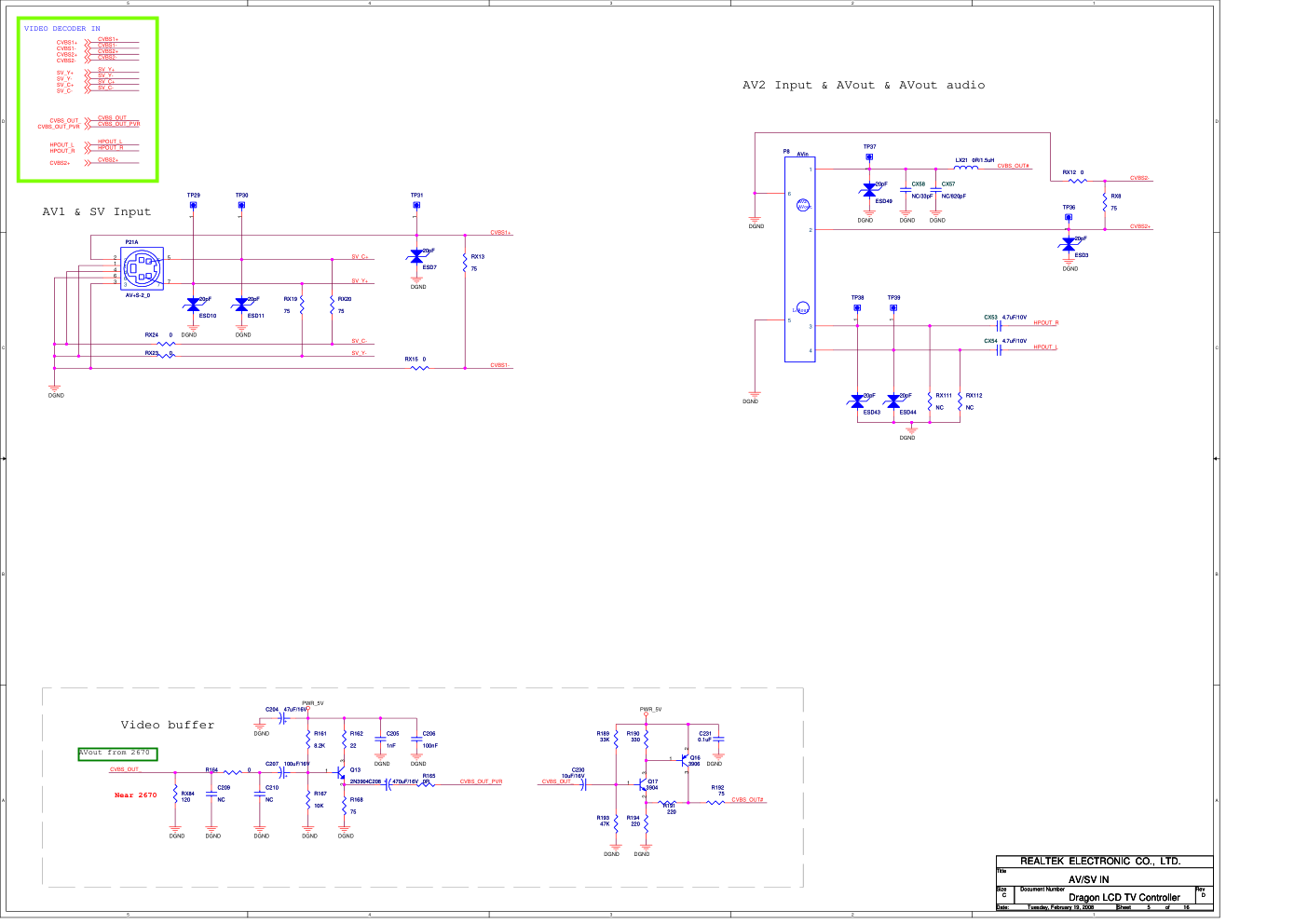Click the CVBS2- net label near RX12
The height and width of the screenshot is (924, 1308).
1139,178
